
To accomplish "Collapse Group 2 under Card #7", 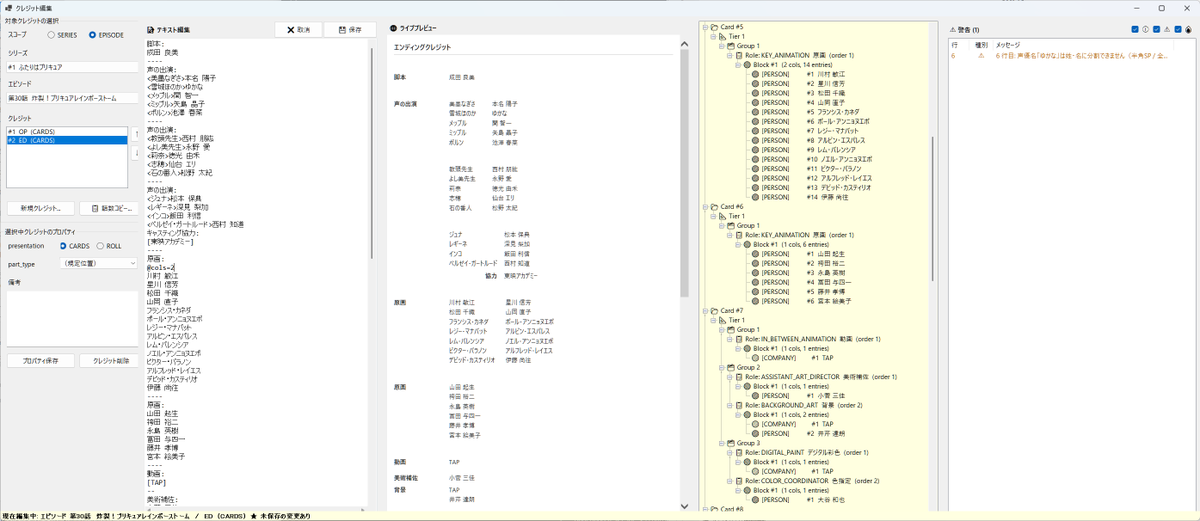I will point(722,367).
